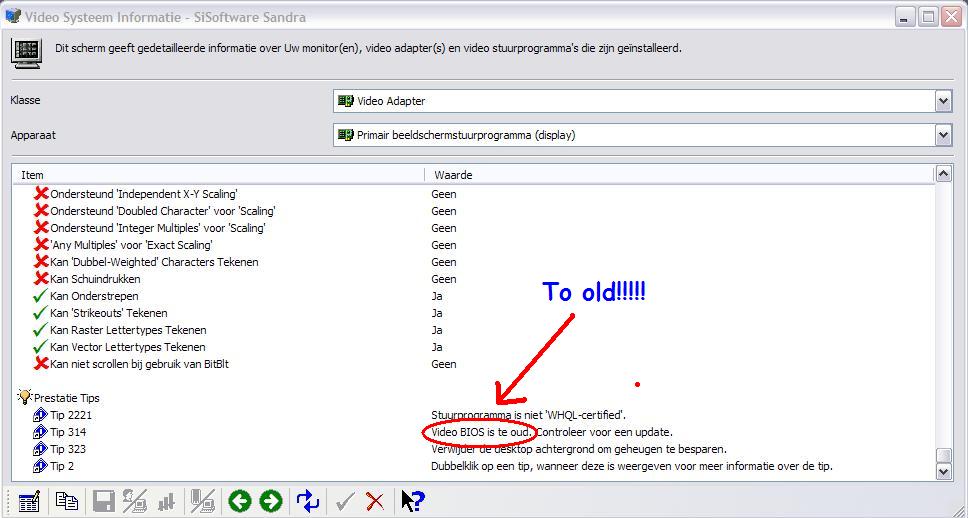Open the Klasse dropdown arrow
Image resolution: width=968 pixels, height=518 pixels.
coord(943,101)
